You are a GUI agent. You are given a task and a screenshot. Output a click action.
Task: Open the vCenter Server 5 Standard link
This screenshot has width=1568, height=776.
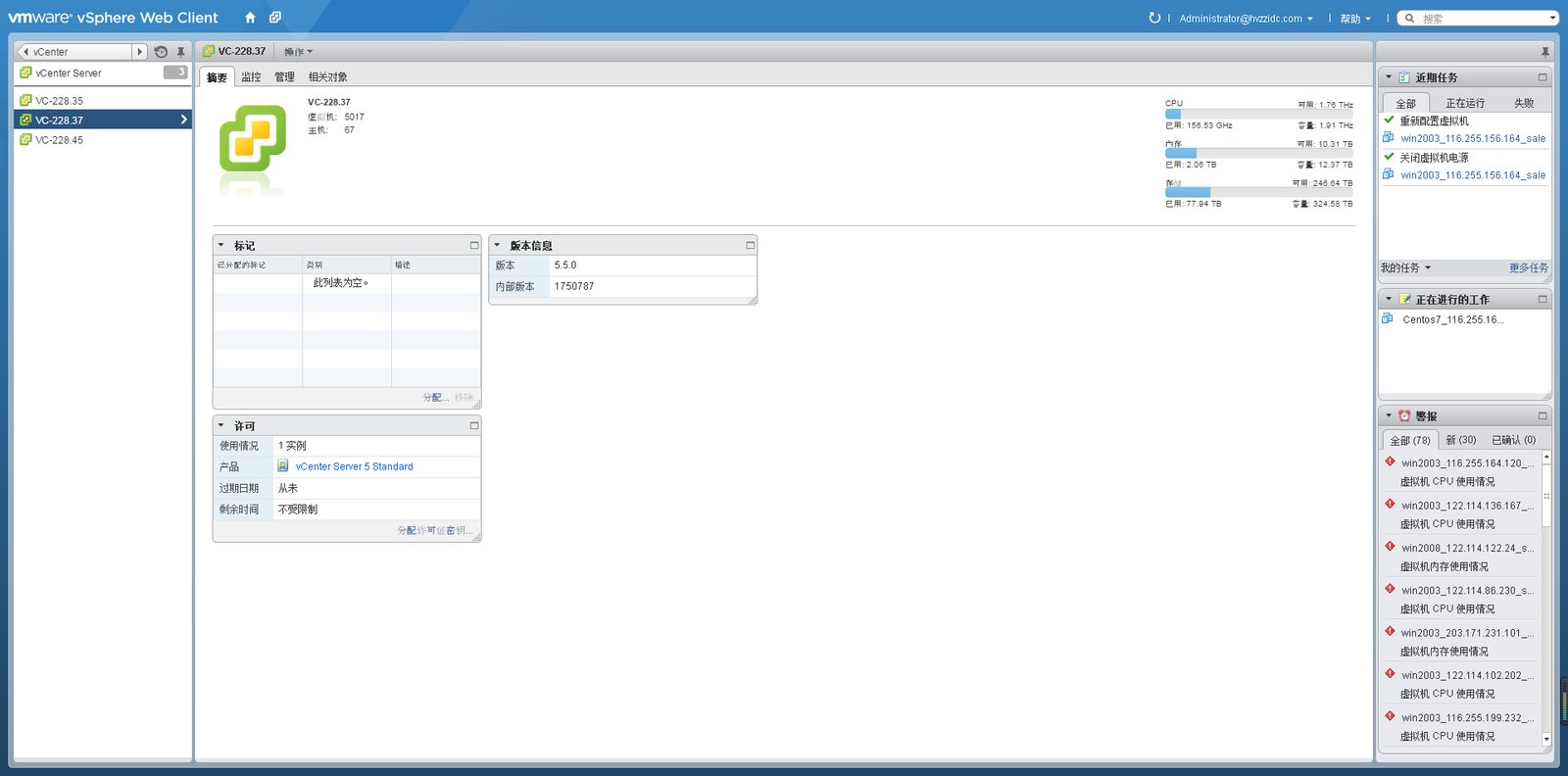(x=354, y=466)
